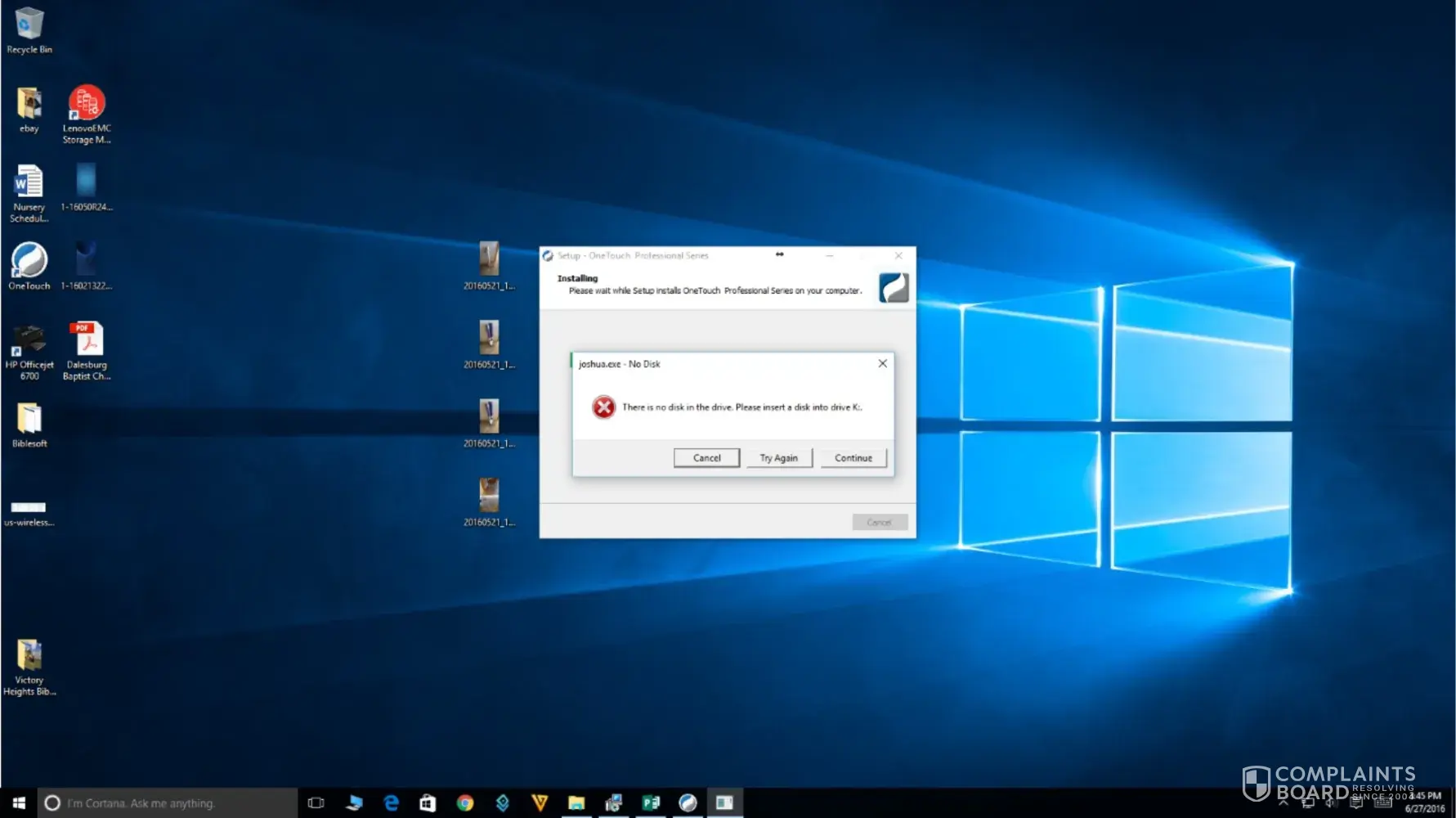Image resolution: width=1456 pixels, height=818 pixels.
Task: Select the OneTouch desktop shortcut
Action: [x=29, y=262]
